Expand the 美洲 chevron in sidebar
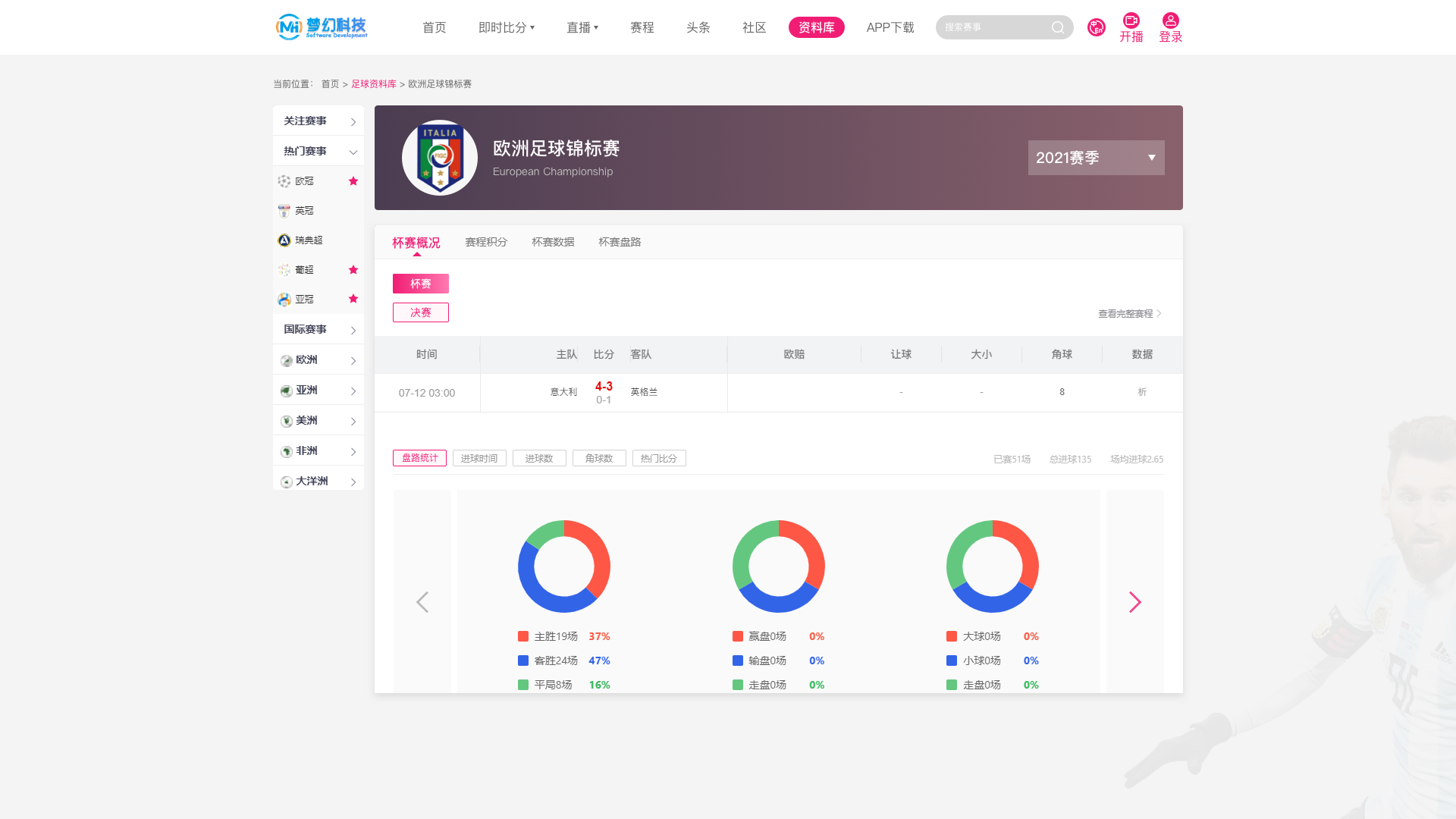This screenshot has width=1456, height=819. 353,422
